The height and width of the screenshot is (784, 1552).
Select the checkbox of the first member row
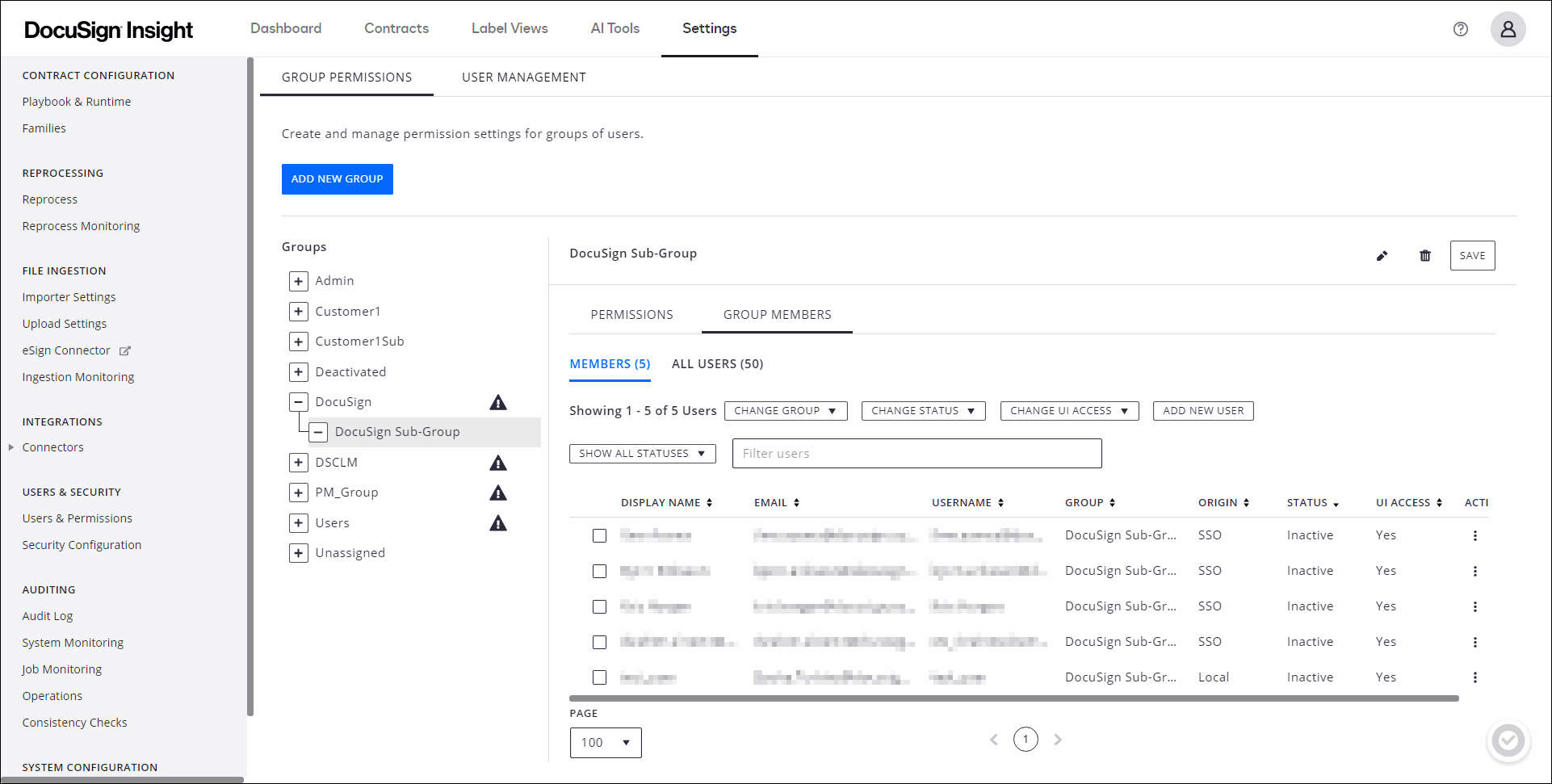coord(599,535)
